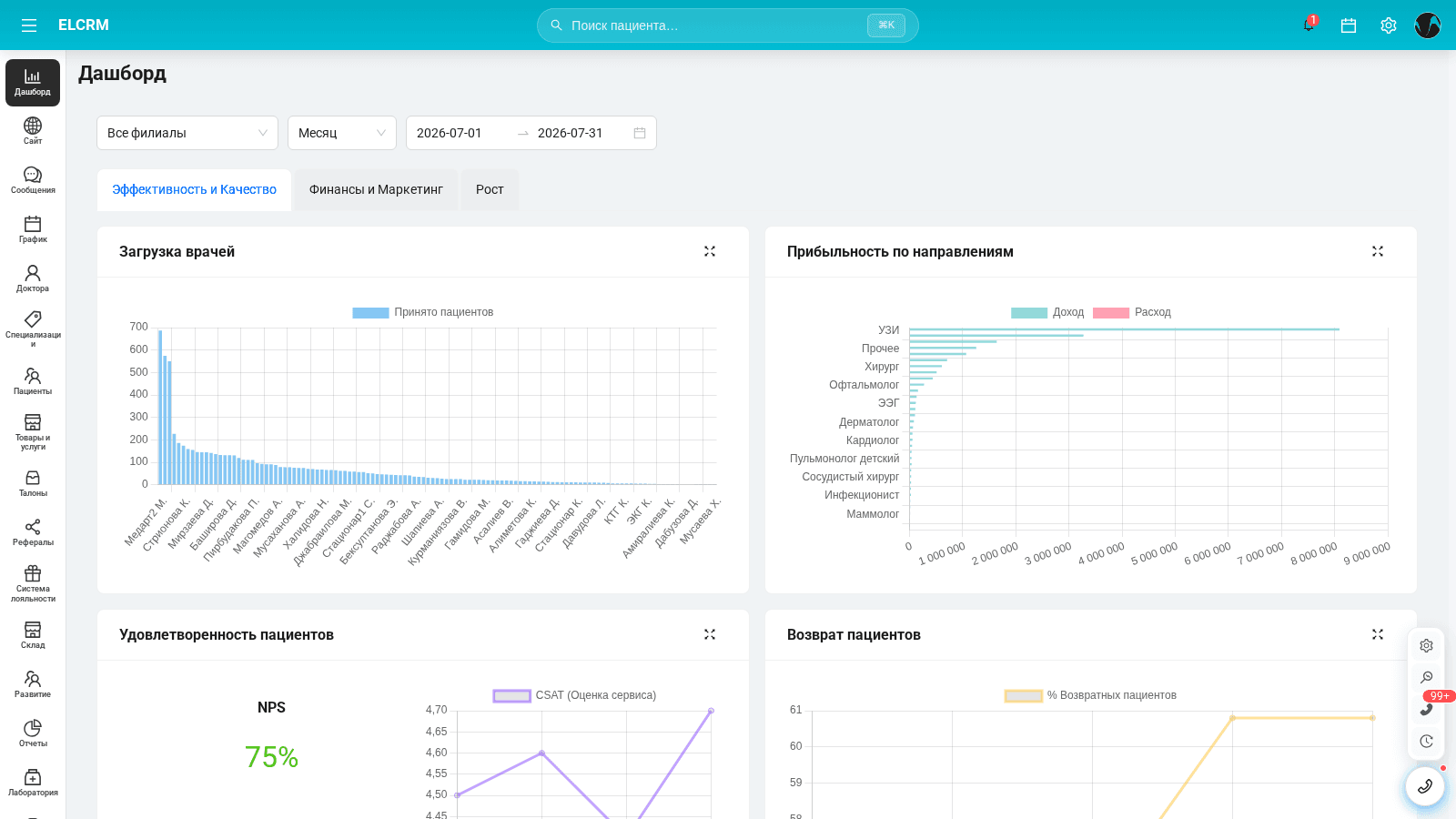
Task: Toggle % Возвратных пациентов legend
Action: pyautogui.click(x=1090, y=695)
